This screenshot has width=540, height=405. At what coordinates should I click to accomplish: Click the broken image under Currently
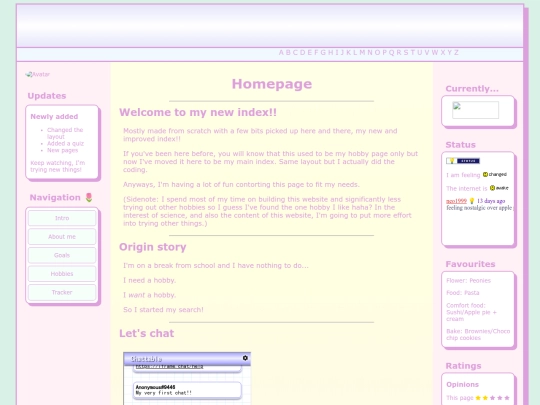(x=475, y=110)
